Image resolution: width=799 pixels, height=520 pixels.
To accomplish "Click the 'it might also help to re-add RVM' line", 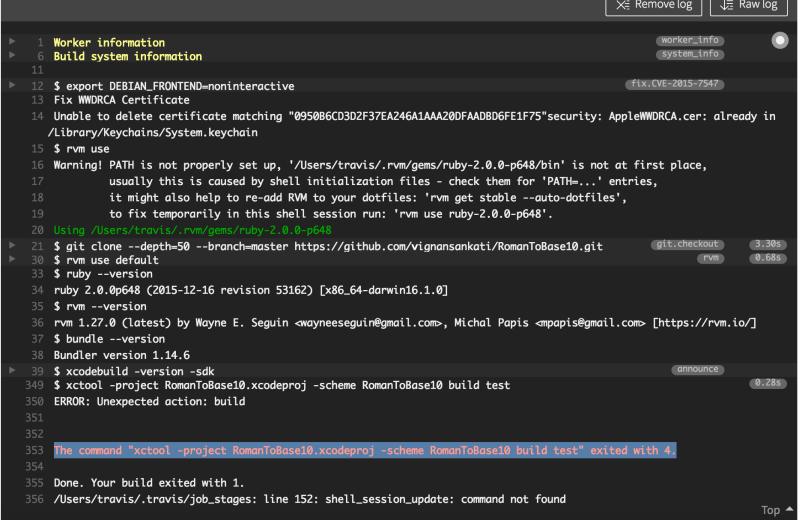I will [368, 198].
